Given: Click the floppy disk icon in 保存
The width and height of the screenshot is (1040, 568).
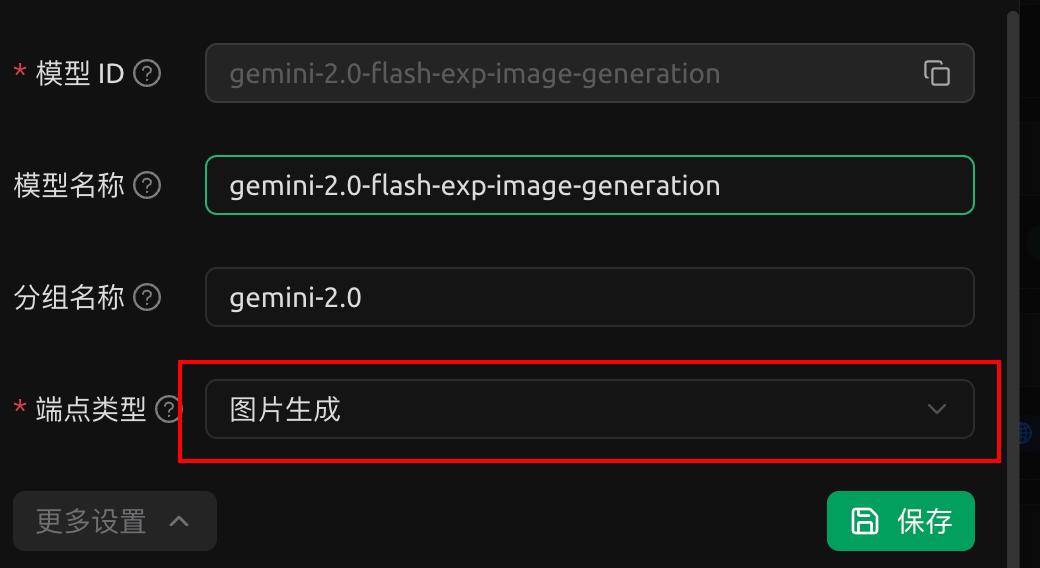Looking at the screenshot, I should coord(865,521).
